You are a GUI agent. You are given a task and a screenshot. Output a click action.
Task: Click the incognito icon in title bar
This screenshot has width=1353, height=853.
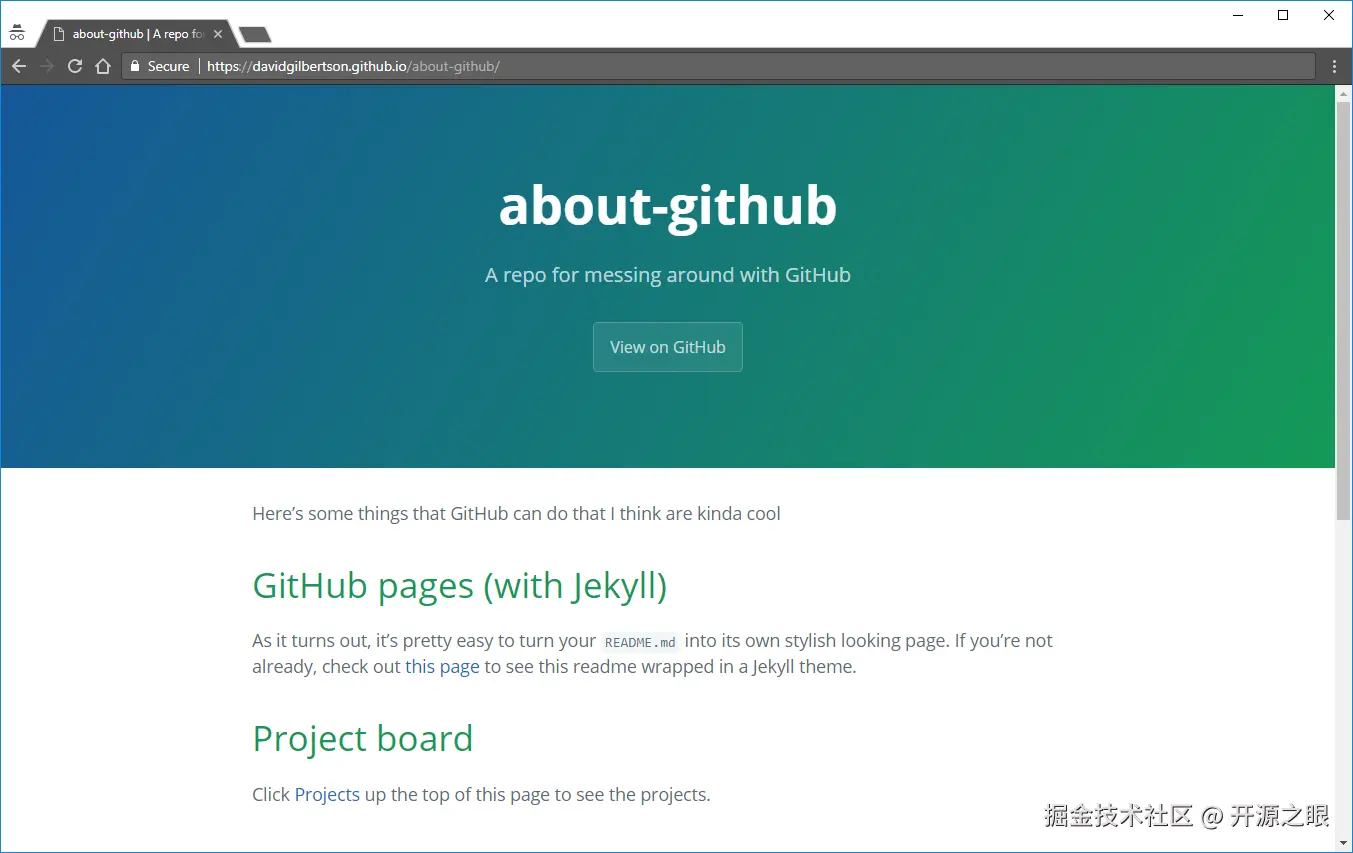(x=17, y=33)
